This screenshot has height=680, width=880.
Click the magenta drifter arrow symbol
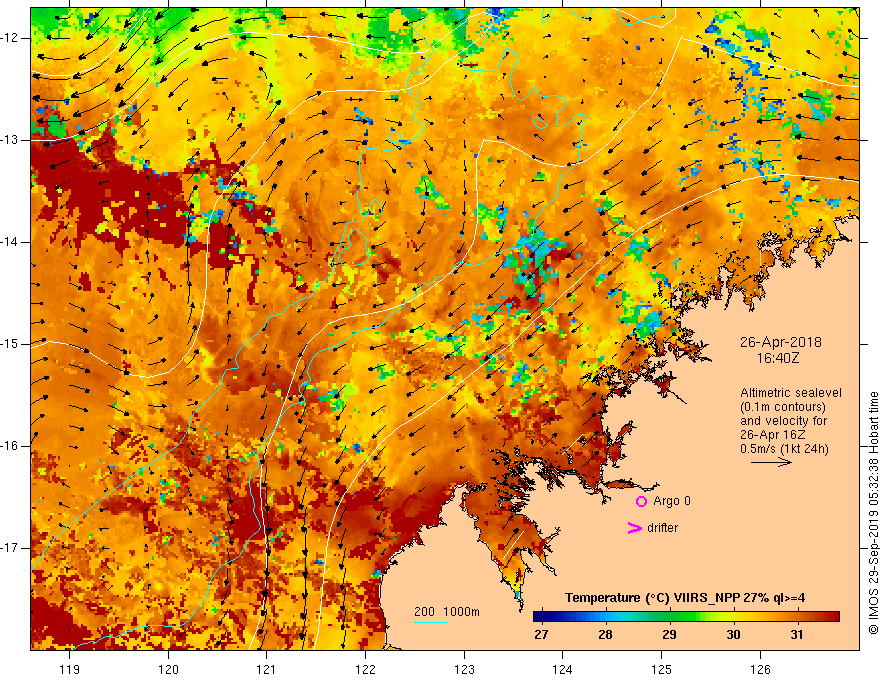point(634,528)
